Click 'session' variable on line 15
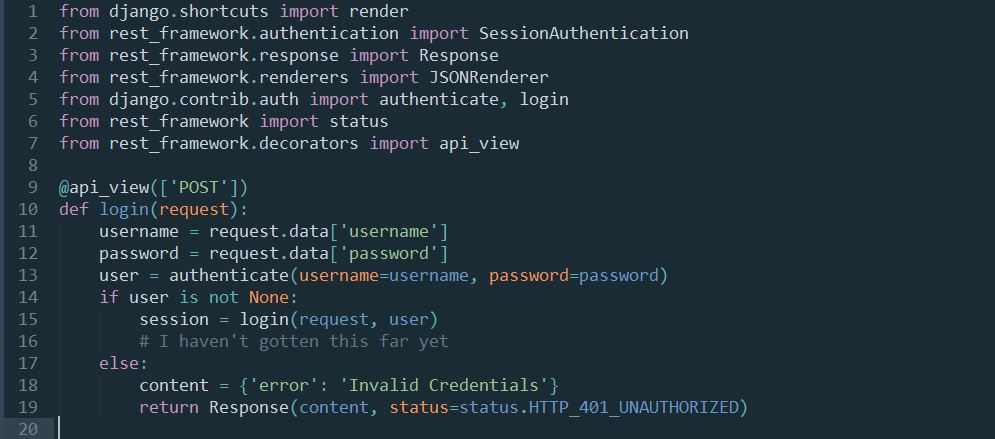The image size is (995, 439). pos(174,319)
